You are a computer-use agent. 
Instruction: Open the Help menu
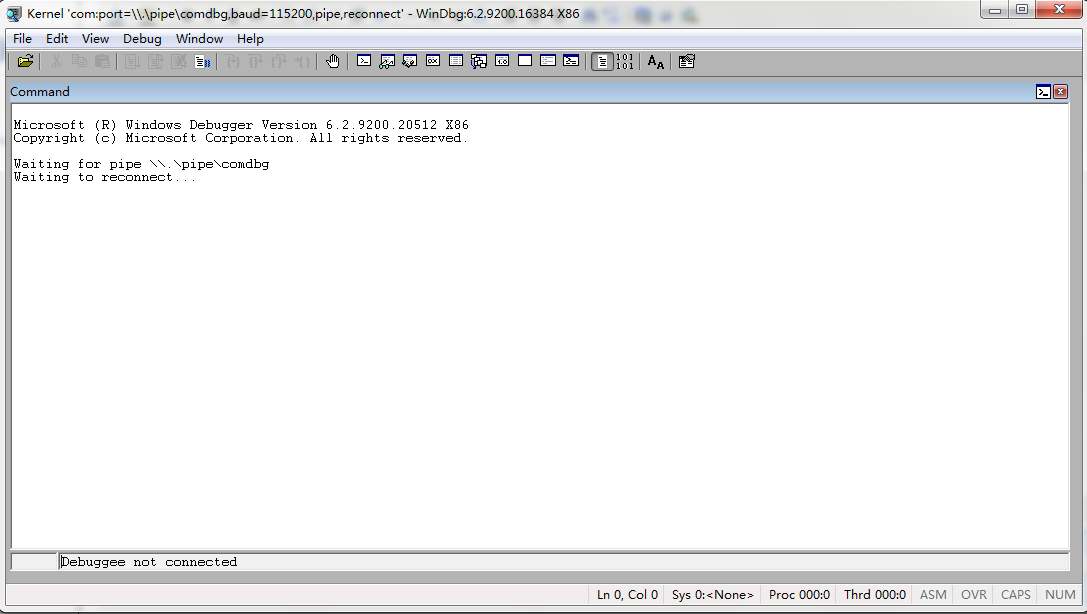click(x=250, y=39)
